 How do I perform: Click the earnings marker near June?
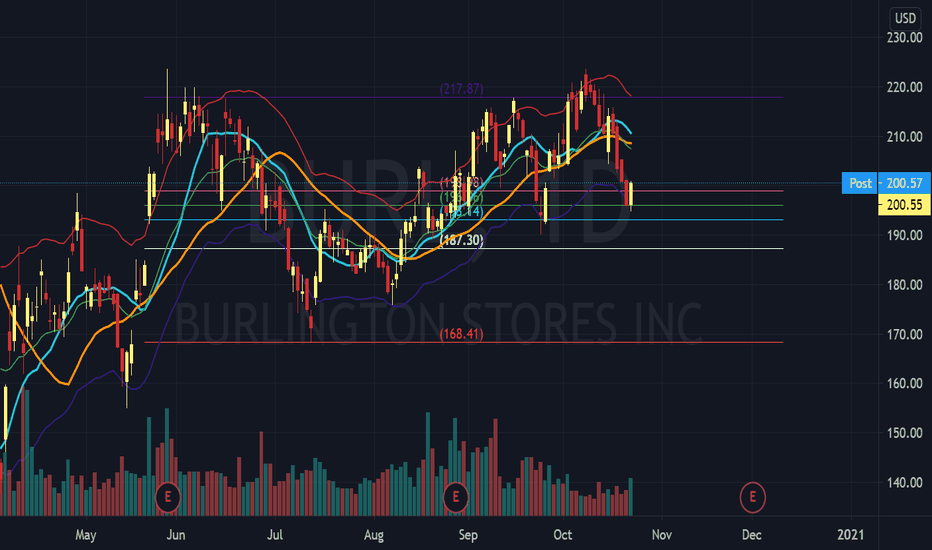click(168, 496)
